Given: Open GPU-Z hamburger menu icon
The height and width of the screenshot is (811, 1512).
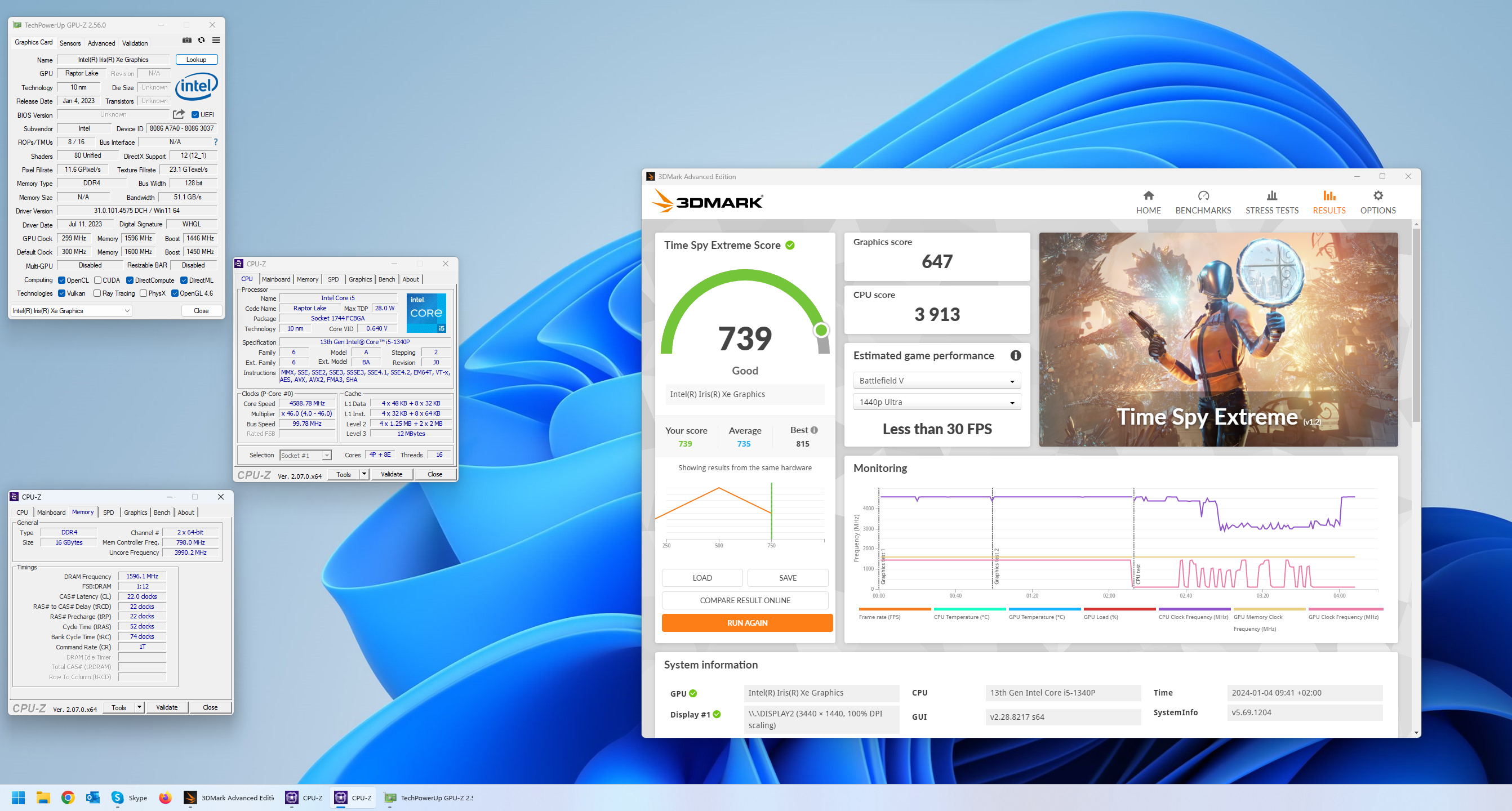Looking at the screenshot, I should click(x=216, y=41).
